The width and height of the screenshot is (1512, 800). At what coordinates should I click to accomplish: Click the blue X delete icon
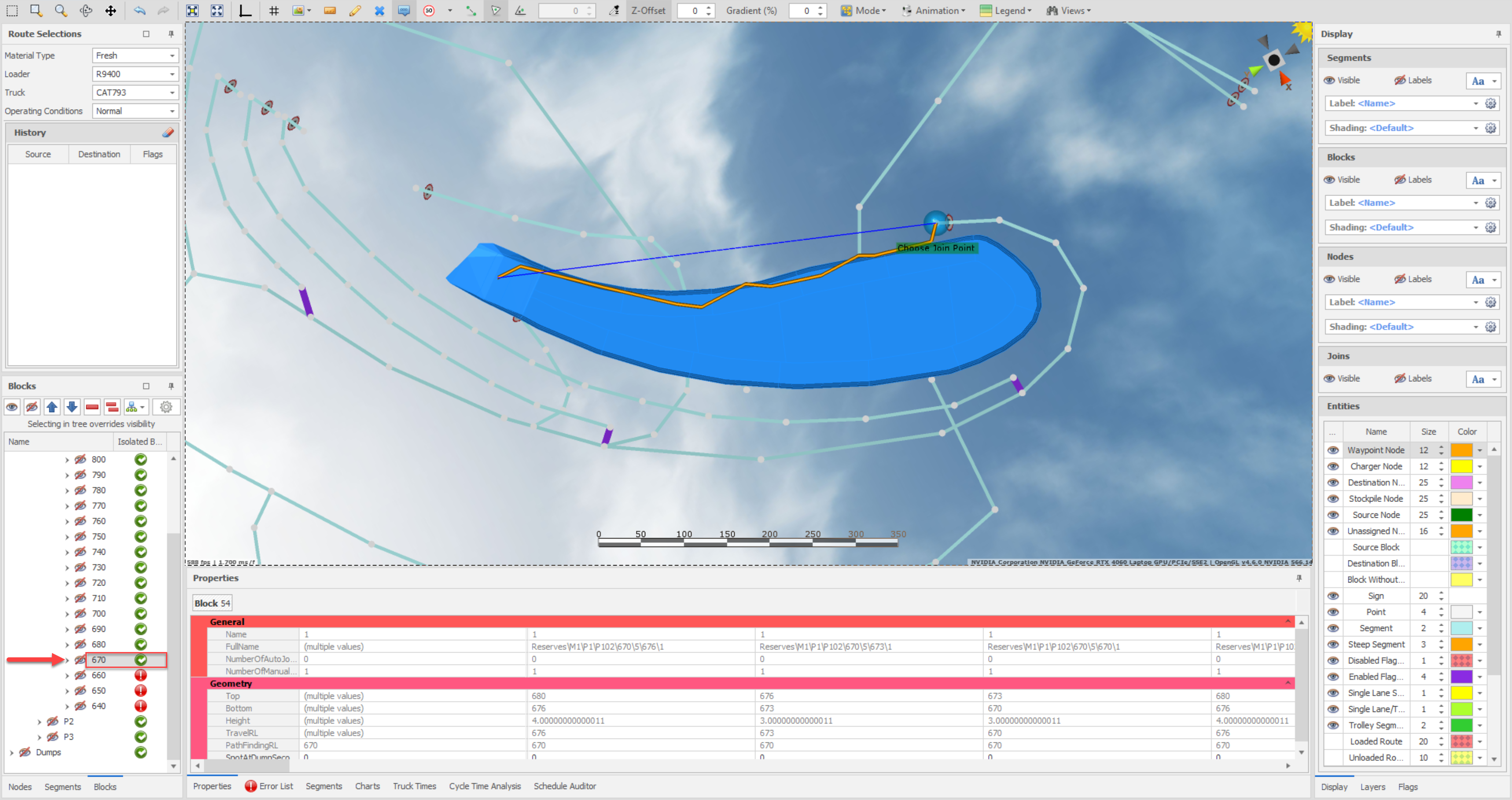coord(379,11)
